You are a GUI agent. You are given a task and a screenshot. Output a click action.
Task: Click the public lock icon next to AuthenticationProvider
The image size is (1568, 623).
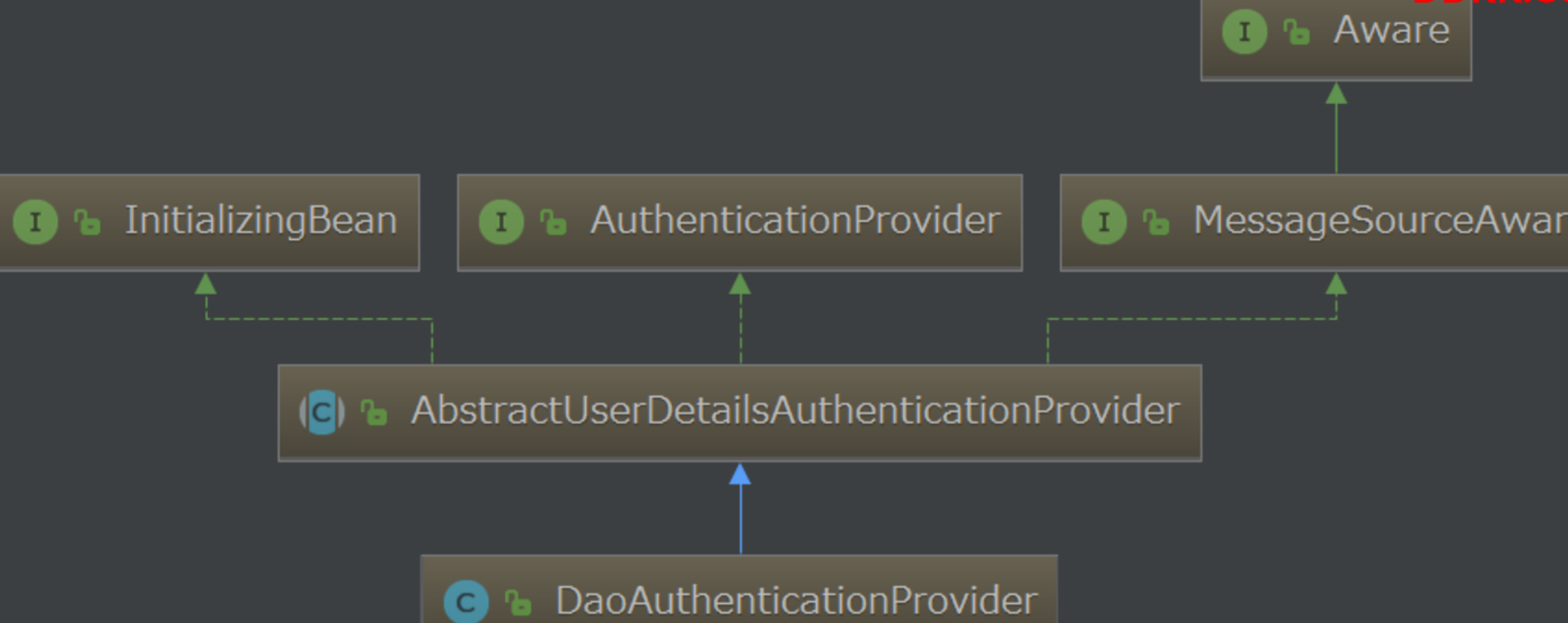click(553, 222)
